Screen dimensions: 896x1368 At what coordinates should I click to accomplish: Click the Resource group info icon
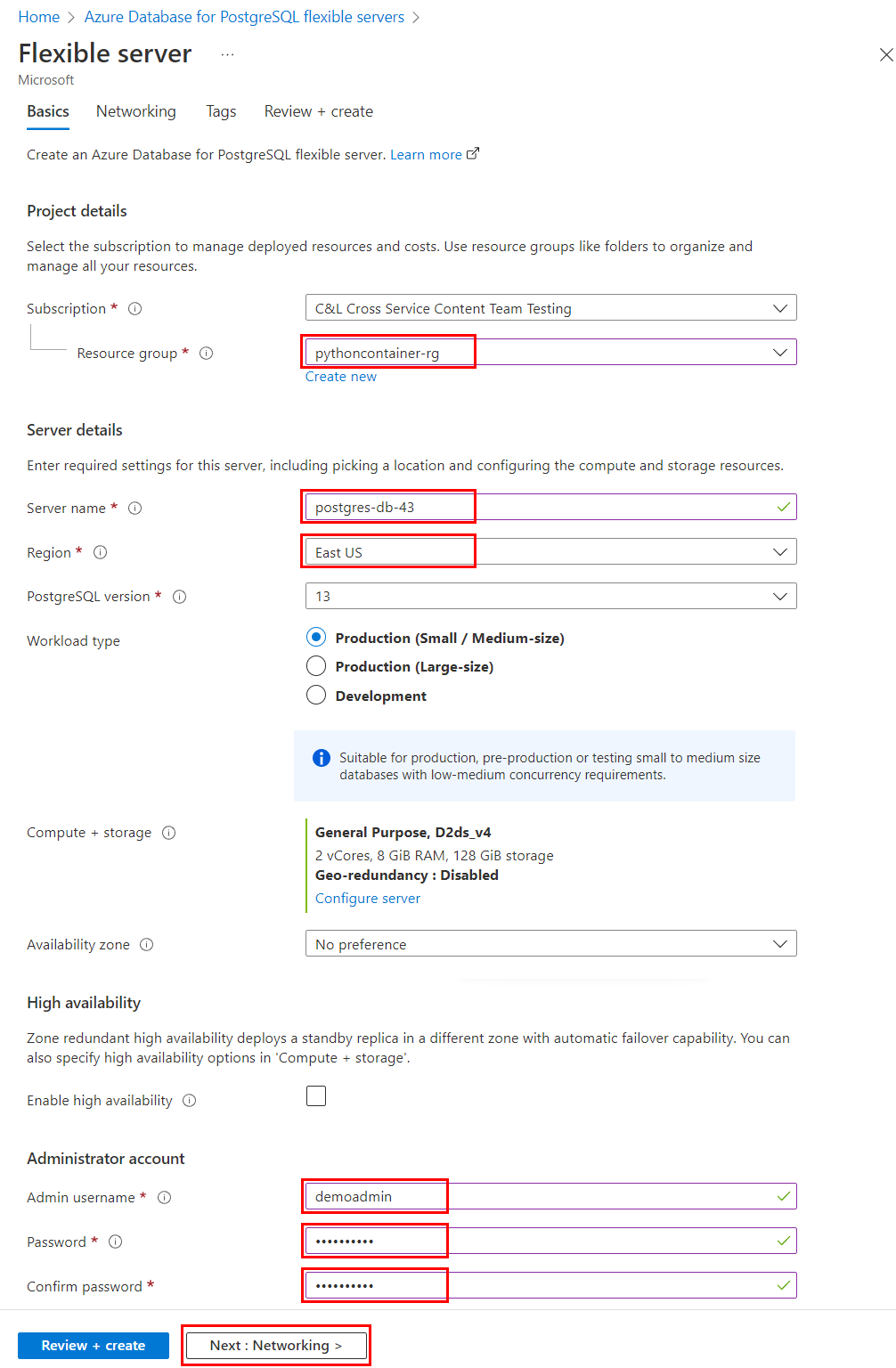206,353
